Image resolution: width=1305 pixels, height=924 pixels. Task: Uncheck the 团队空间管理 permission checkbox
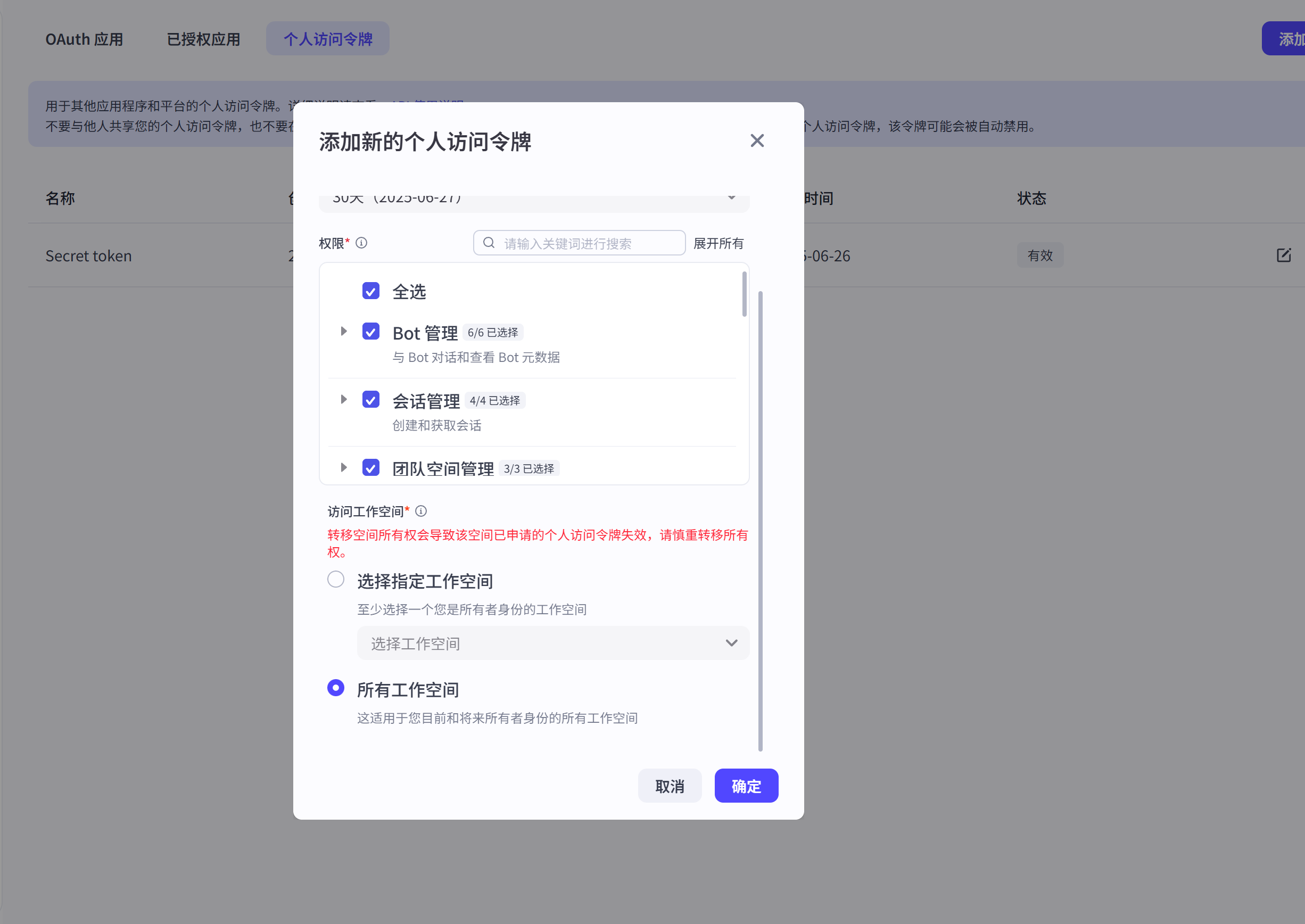pos(371,468)
